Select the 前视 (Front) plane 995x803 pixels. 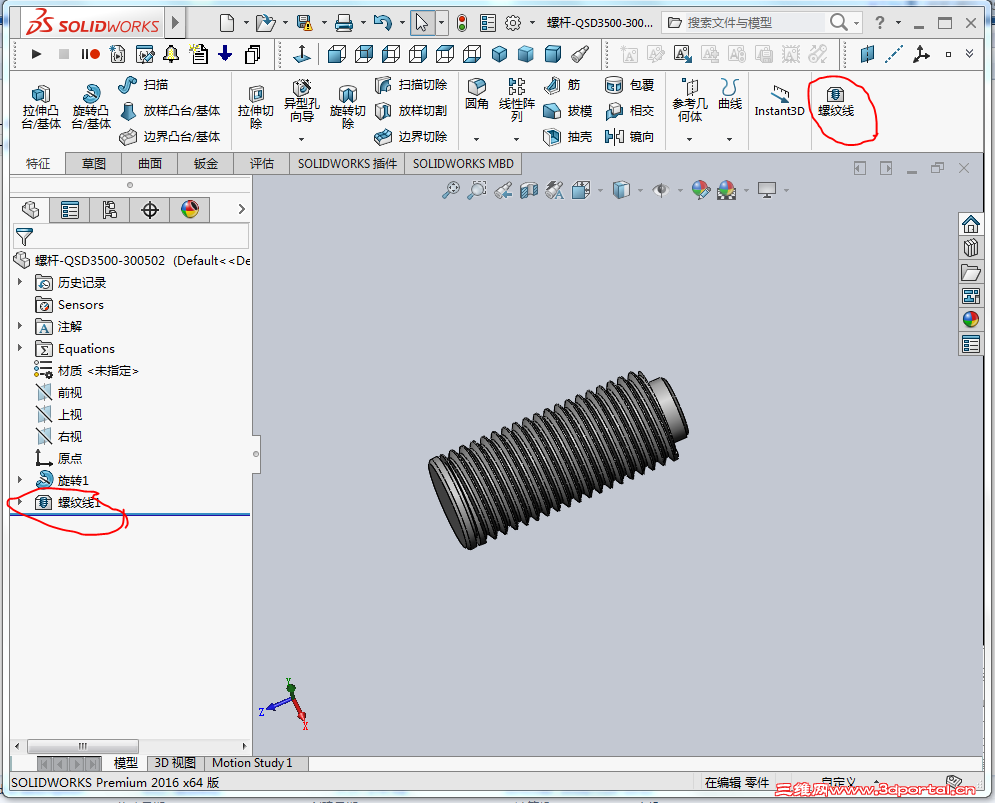58,392
